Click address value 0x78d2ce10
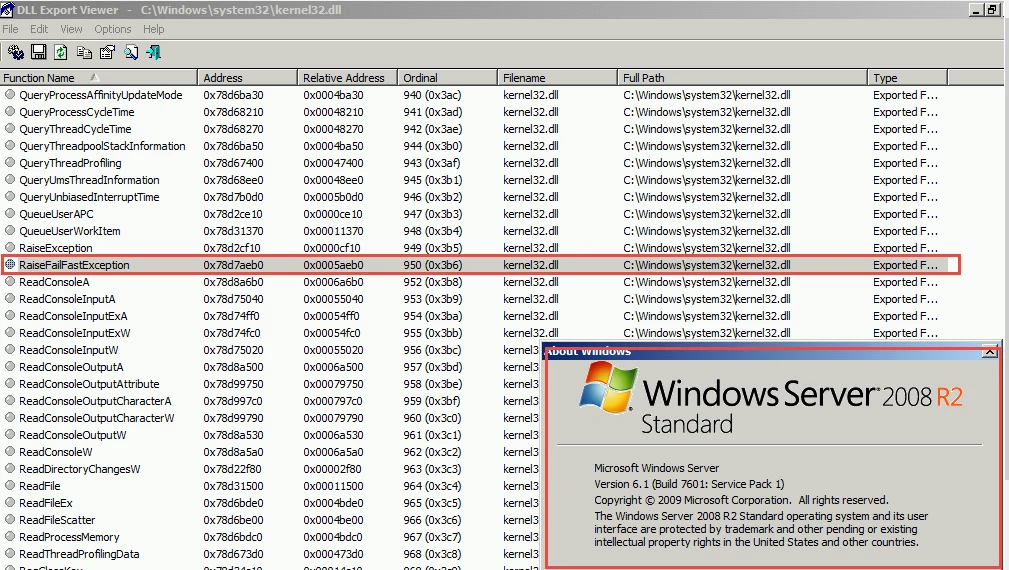The width and height of the screenshot is (1009, 570). tap(233, 214)
